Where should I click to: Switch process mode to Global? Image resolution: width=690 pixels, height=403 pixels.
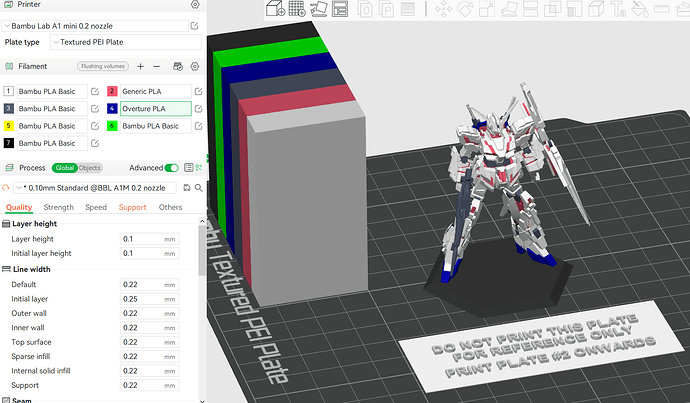coord(65,168)
